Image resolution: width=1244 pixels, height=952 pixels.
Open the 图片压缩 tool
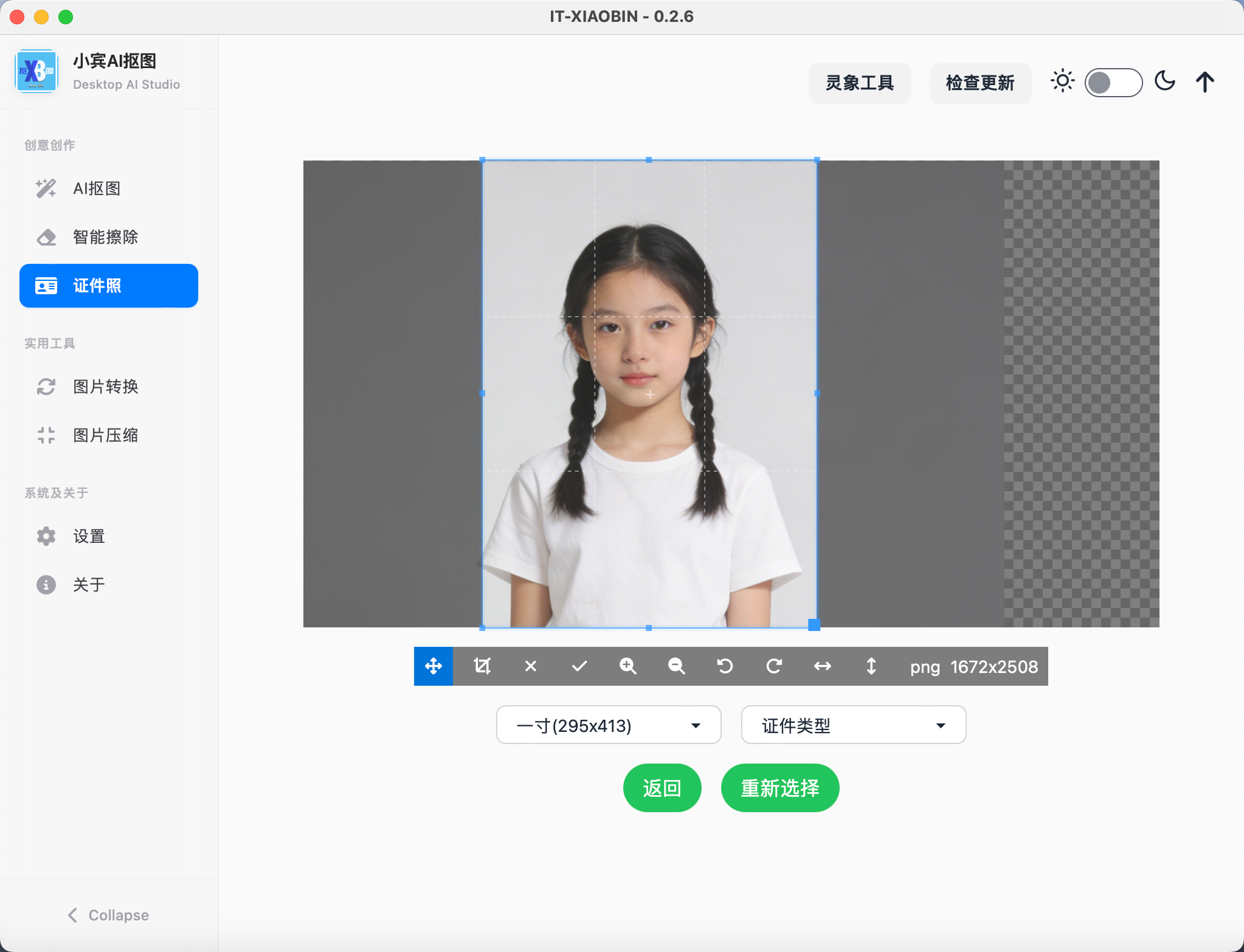point(109,435)
